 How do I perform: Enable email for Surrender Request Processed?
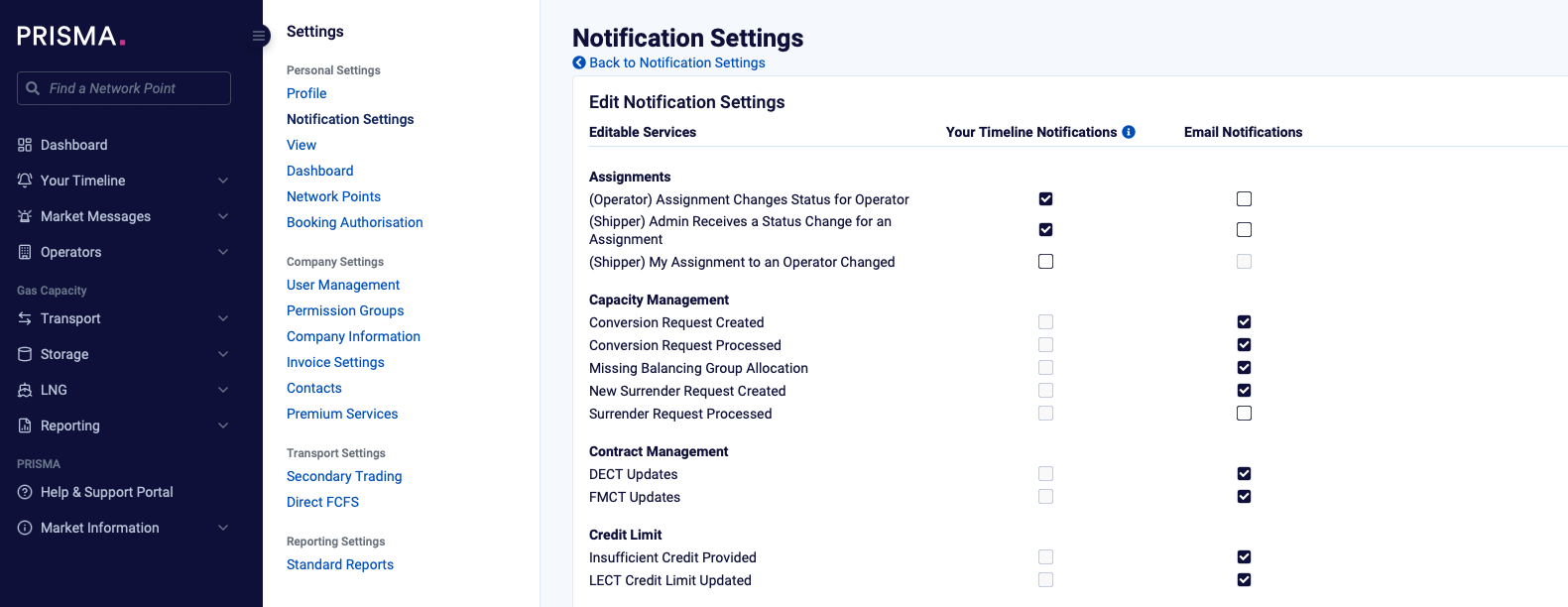coord(1244,414)
